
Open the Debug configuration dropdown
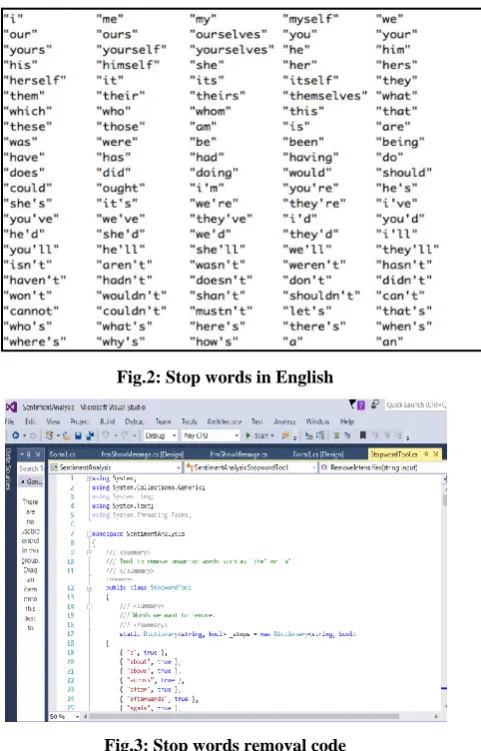(160, 435)
